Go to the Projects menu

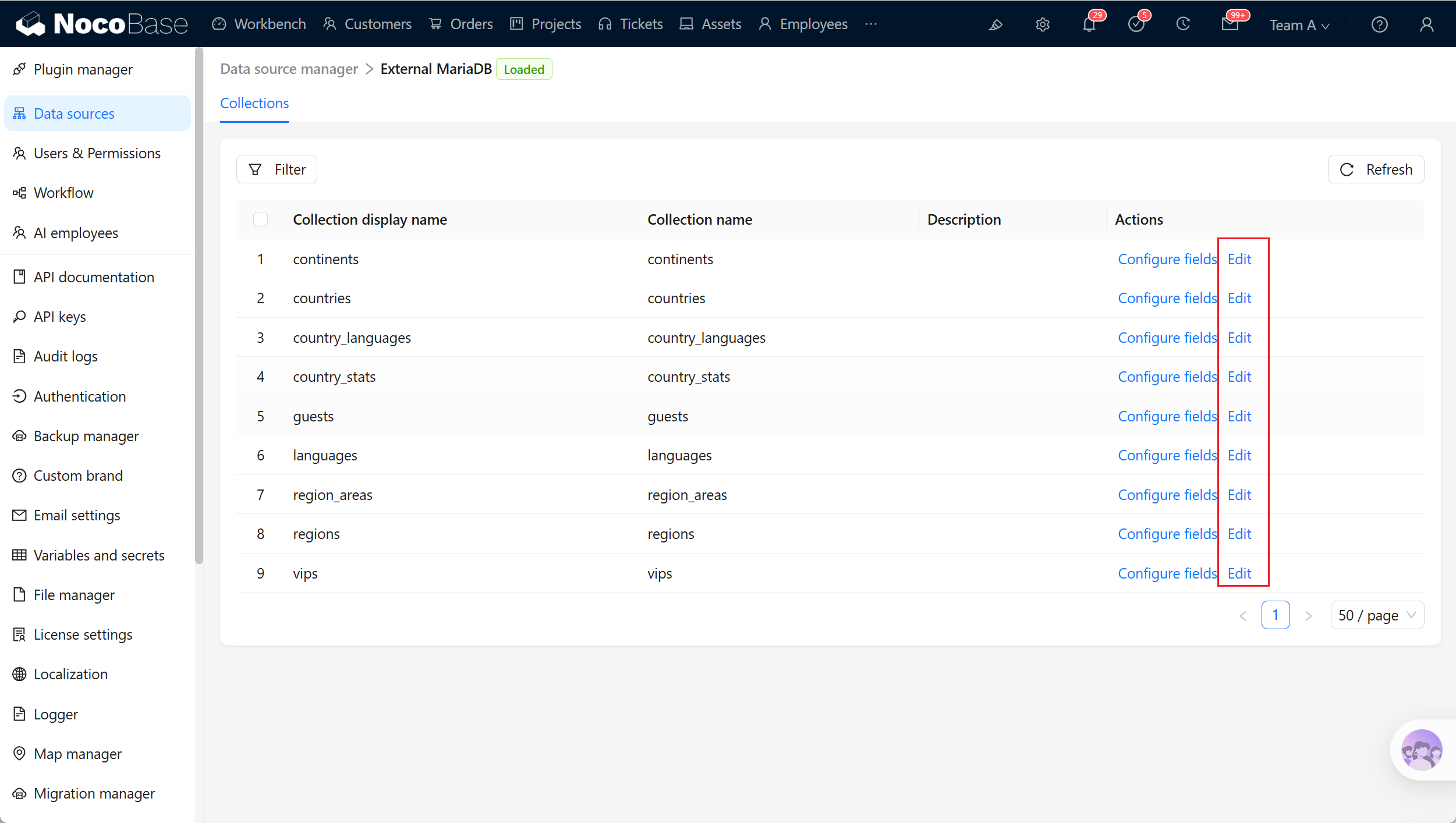click(x=545, y=24)
